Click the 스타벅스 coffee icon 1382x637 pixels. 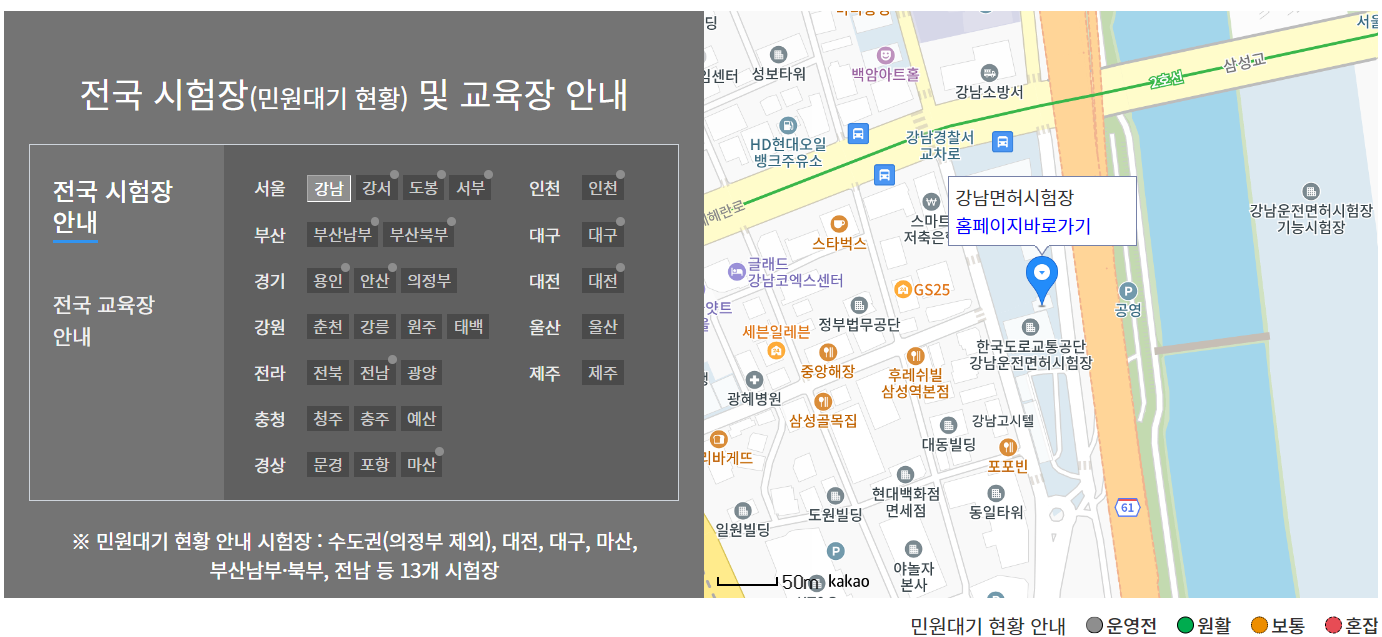pyautogui.click(x=839, y=223)
